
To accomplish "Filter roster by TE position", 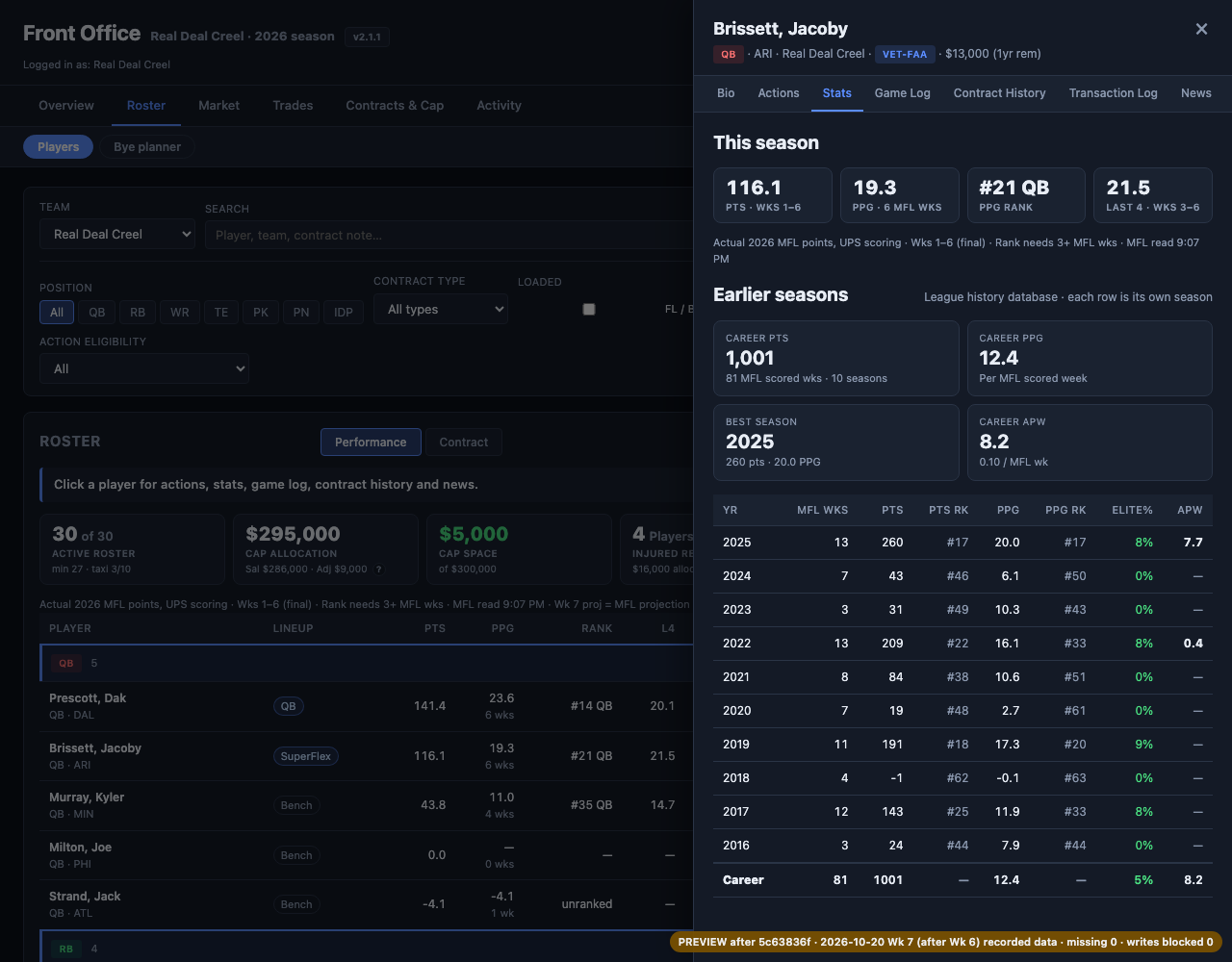I will click(x=221, y=313).
